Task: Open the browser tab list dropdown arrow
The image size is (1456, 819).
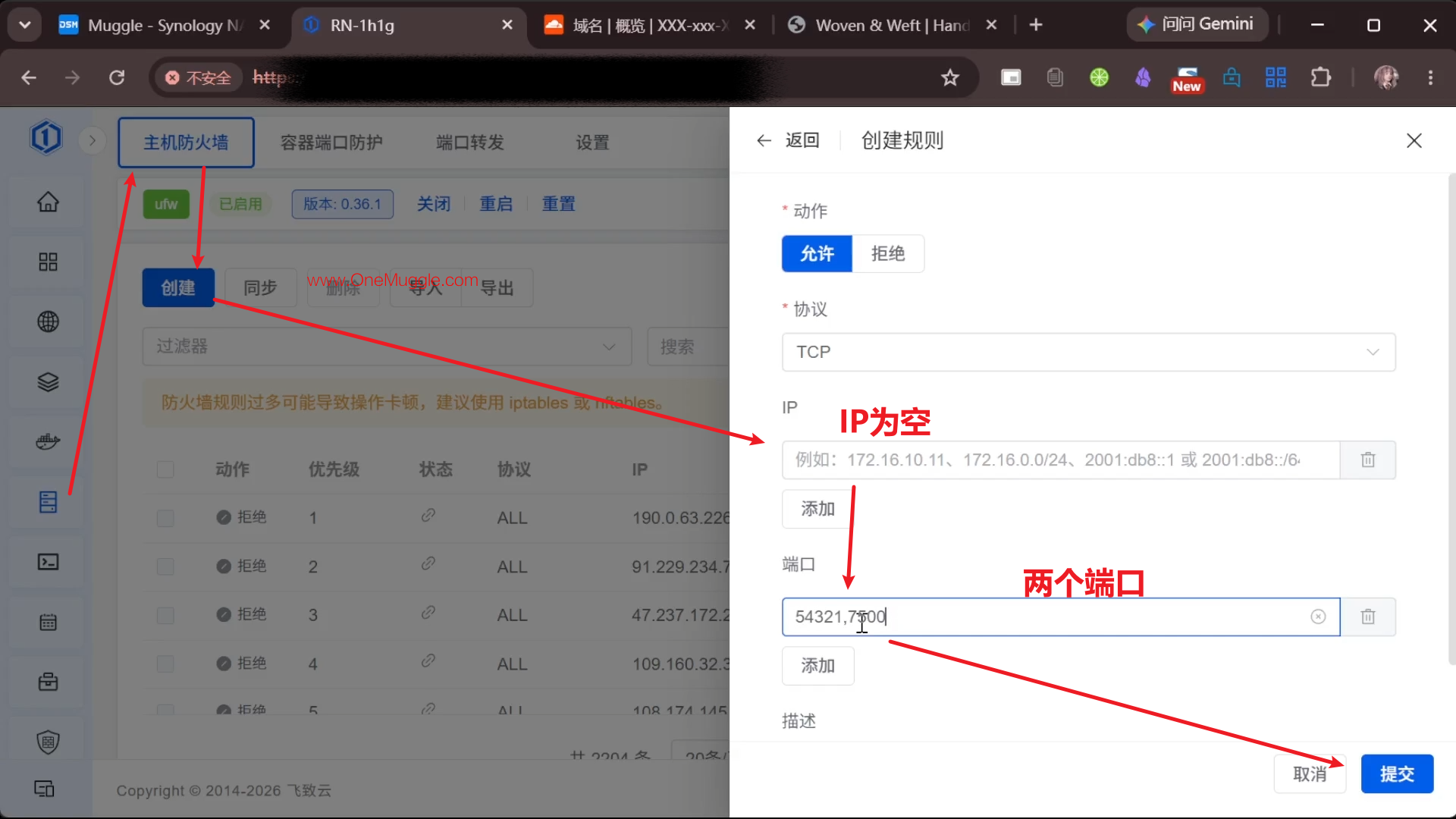Action: pyautogui.click(x=25, y=25)
